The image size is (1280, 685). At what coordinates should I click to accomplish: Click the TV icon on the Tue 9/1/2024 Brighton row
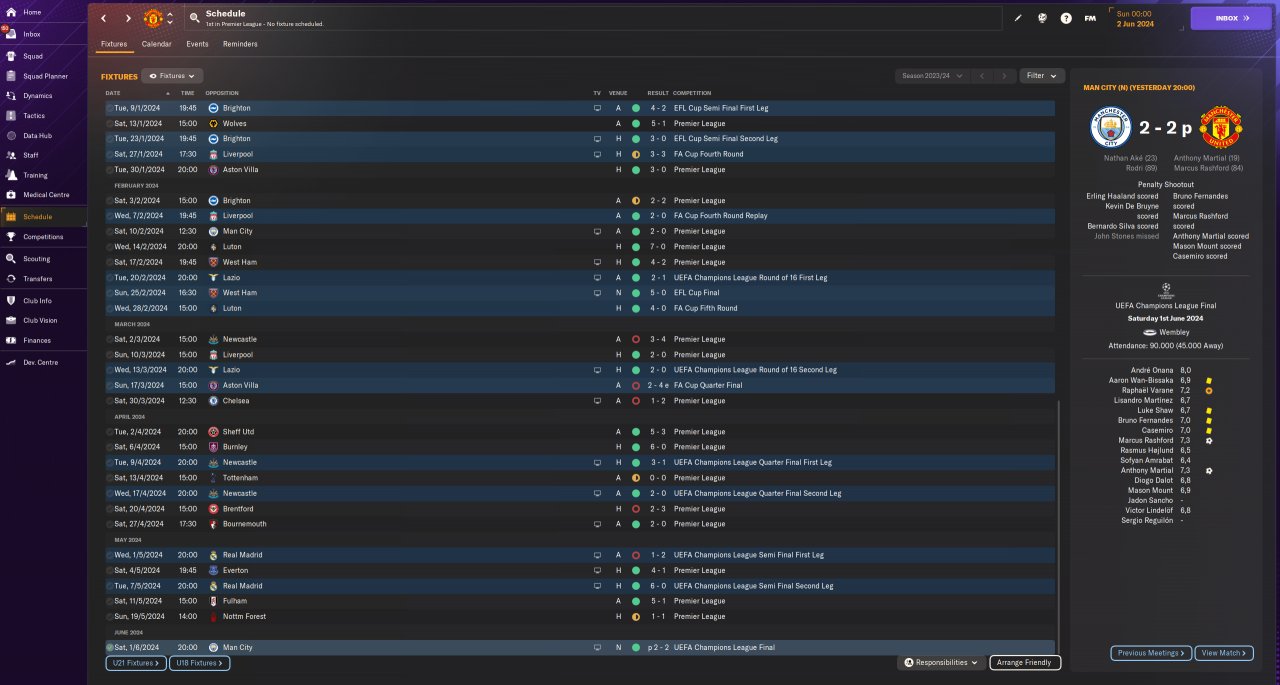[x=598, y=108]
